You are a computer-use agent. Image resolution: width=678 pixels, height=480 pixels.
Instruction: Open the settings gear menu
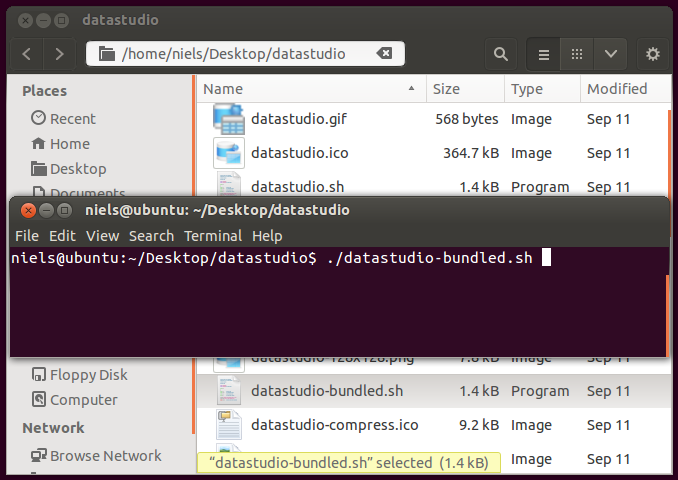pyautogui.click(x=653, y=54)
